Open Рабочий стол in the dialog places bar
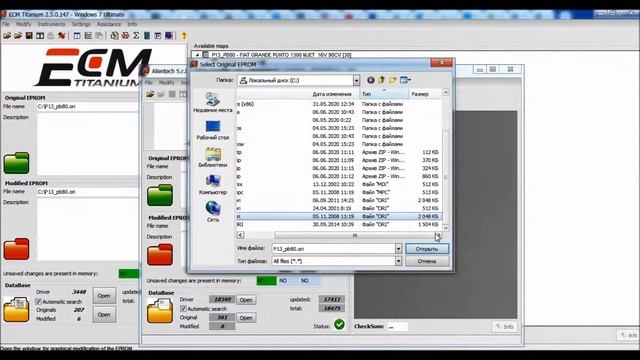640x360 pixels. click(x=213, y=130)
